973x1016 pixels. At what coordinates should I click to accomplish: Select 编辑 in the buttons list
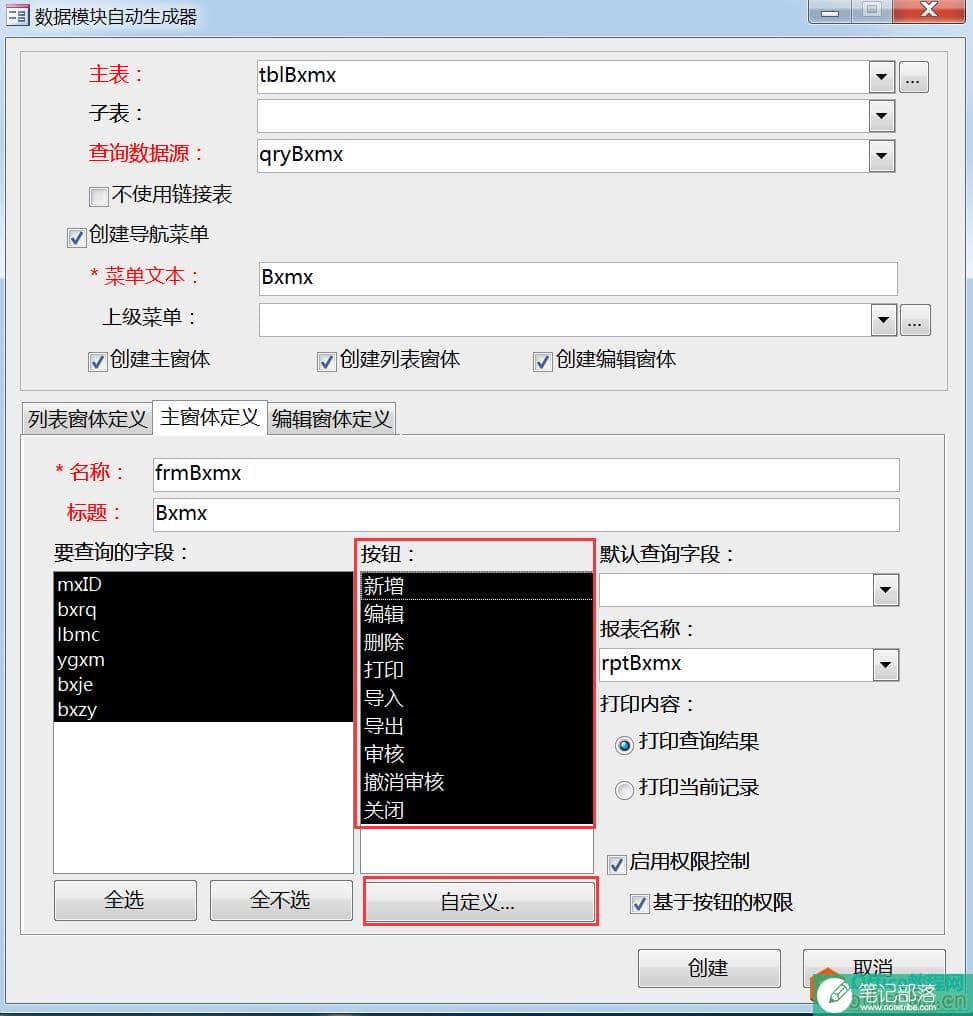tap(477, 614)
